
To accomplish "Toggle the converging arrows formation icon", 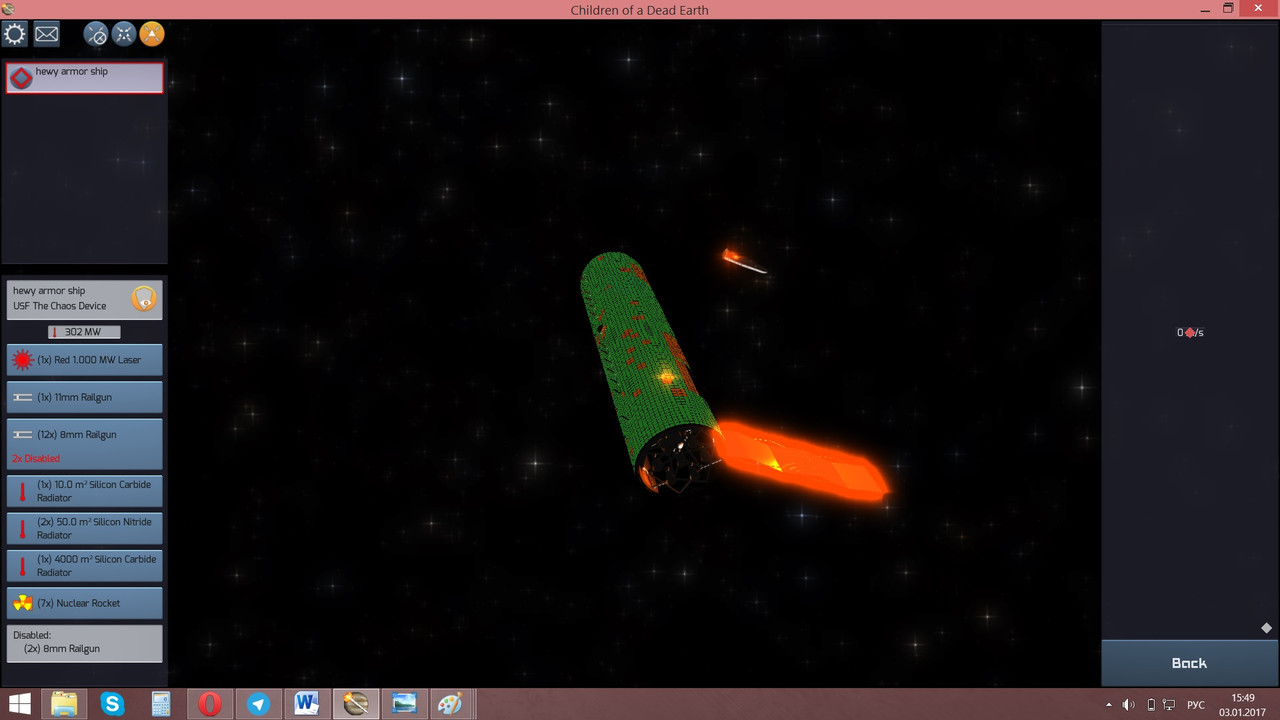I will point(124,35).
